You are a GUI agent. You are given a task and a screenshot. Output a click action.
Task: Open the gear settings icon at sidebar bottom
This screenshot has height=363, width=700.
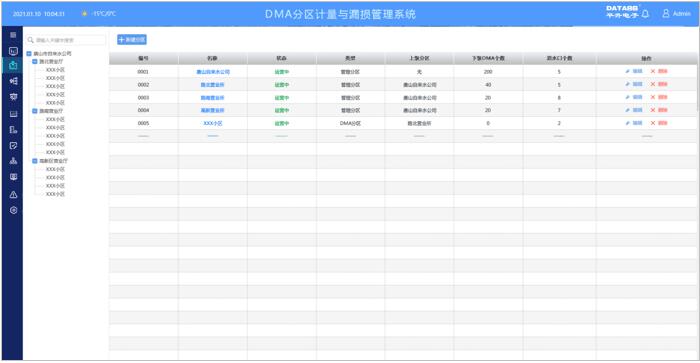13,210
